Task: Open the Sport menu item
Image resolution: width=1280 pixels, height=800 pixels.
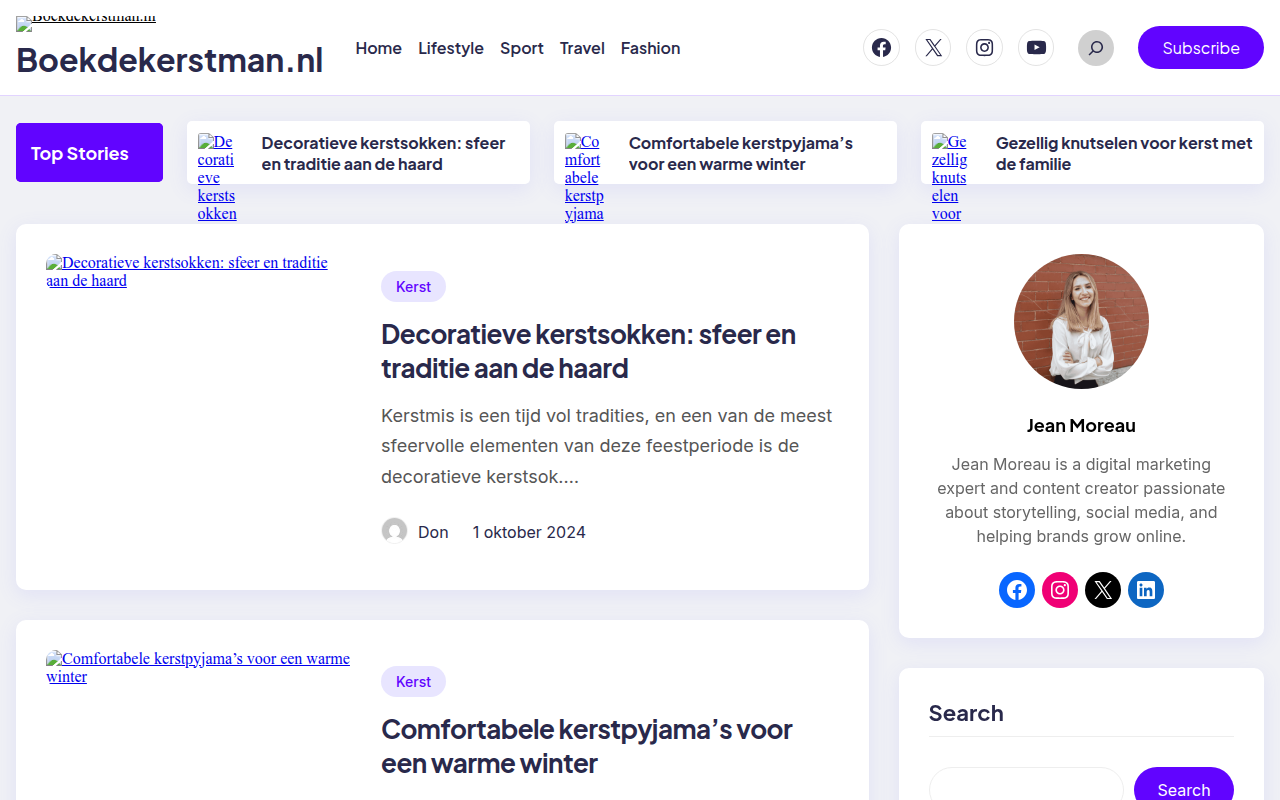Action: pos(522,48)
